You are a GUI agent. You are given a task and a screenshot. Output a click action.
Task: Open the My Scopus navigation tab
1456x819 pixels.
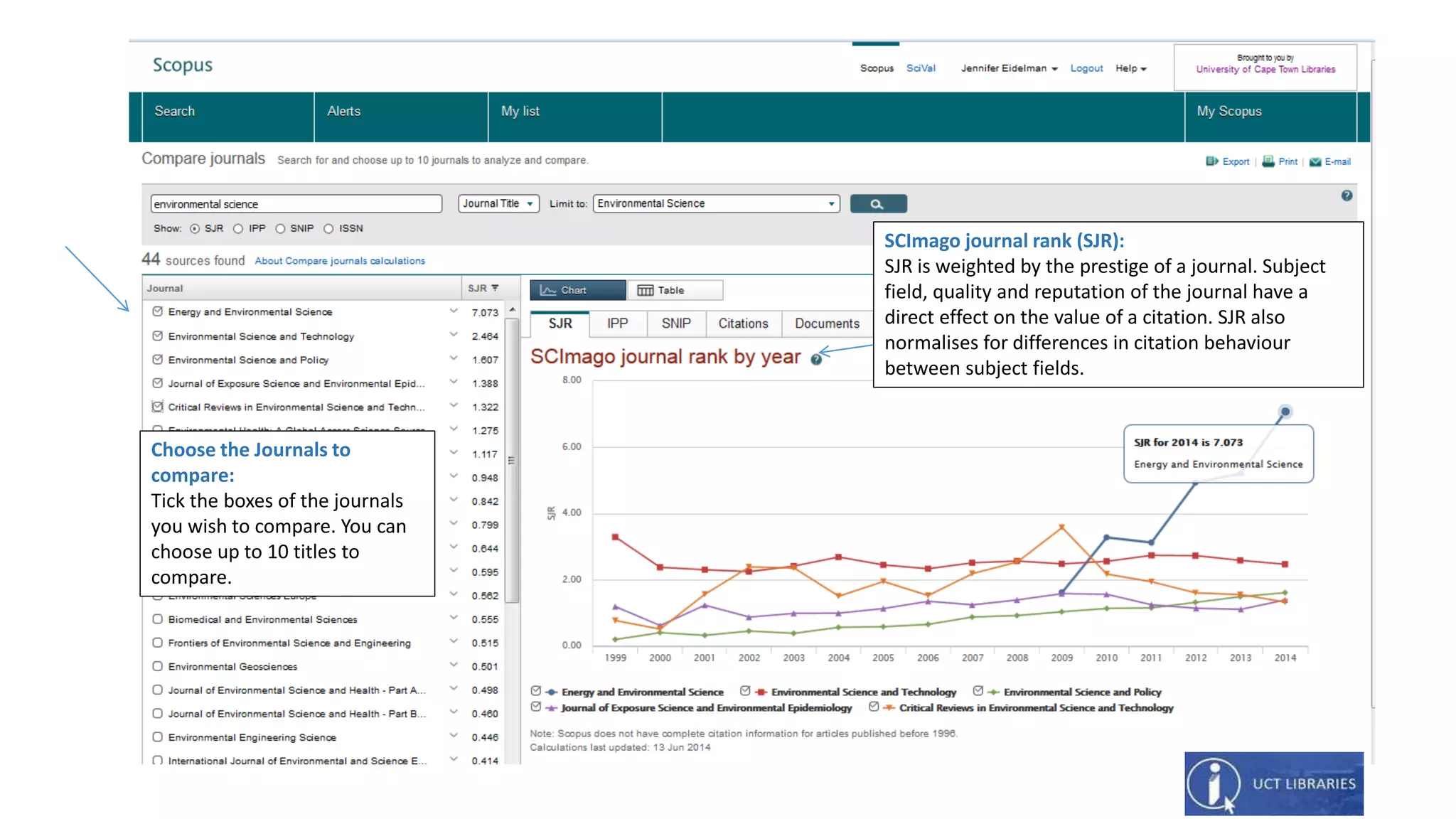pos(1270,117)
